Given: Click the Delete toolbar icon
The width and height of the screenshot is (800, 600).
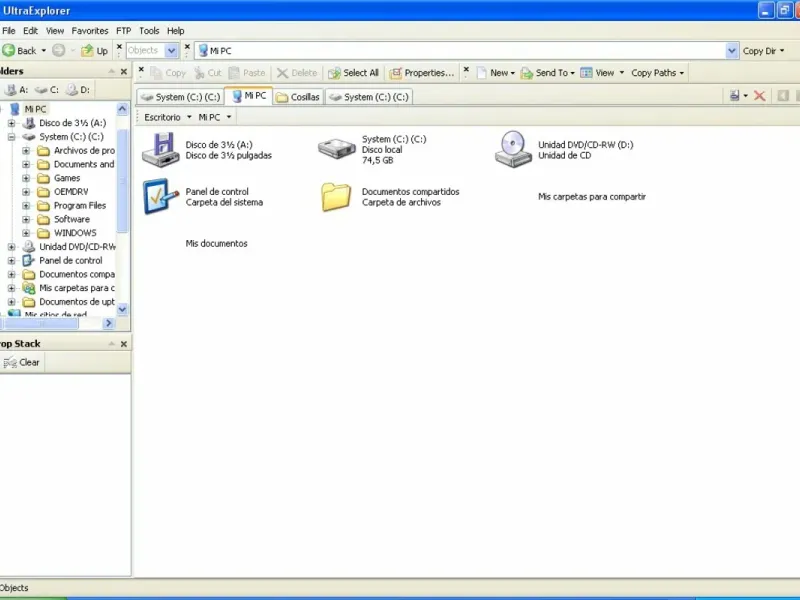Looking at the screenshot, I should click(282, 73).
